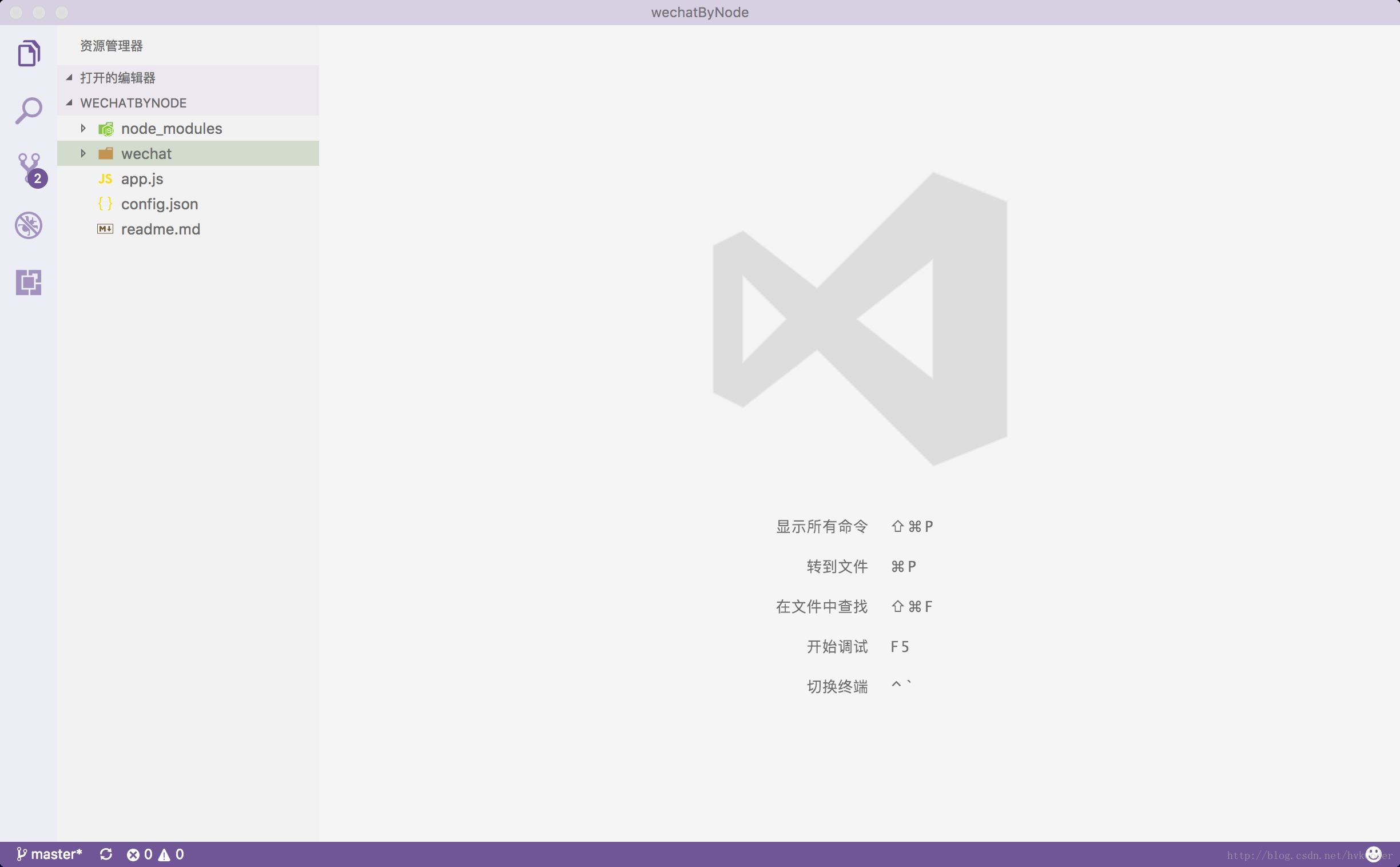Click the window zoom button

pyautogui.click(x=62, y=12)
